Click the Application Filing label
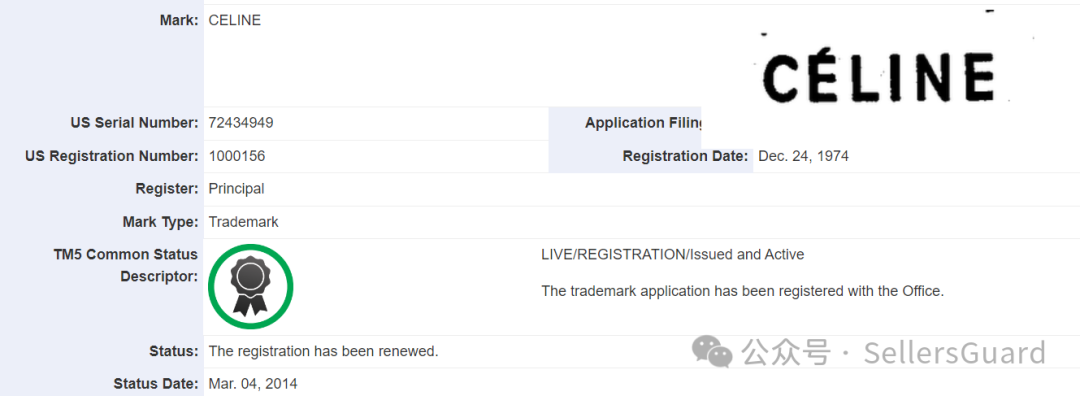 (643, 123)
